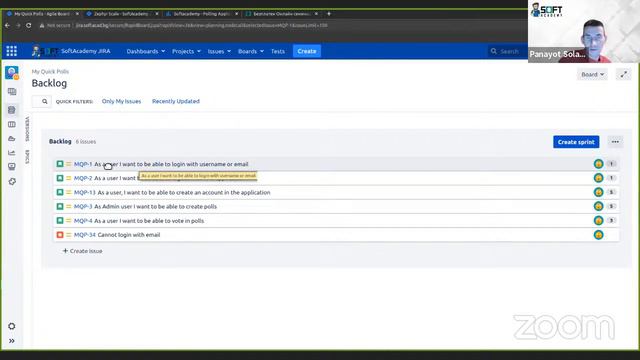Click the Create sprint button

tap(576, 142)
